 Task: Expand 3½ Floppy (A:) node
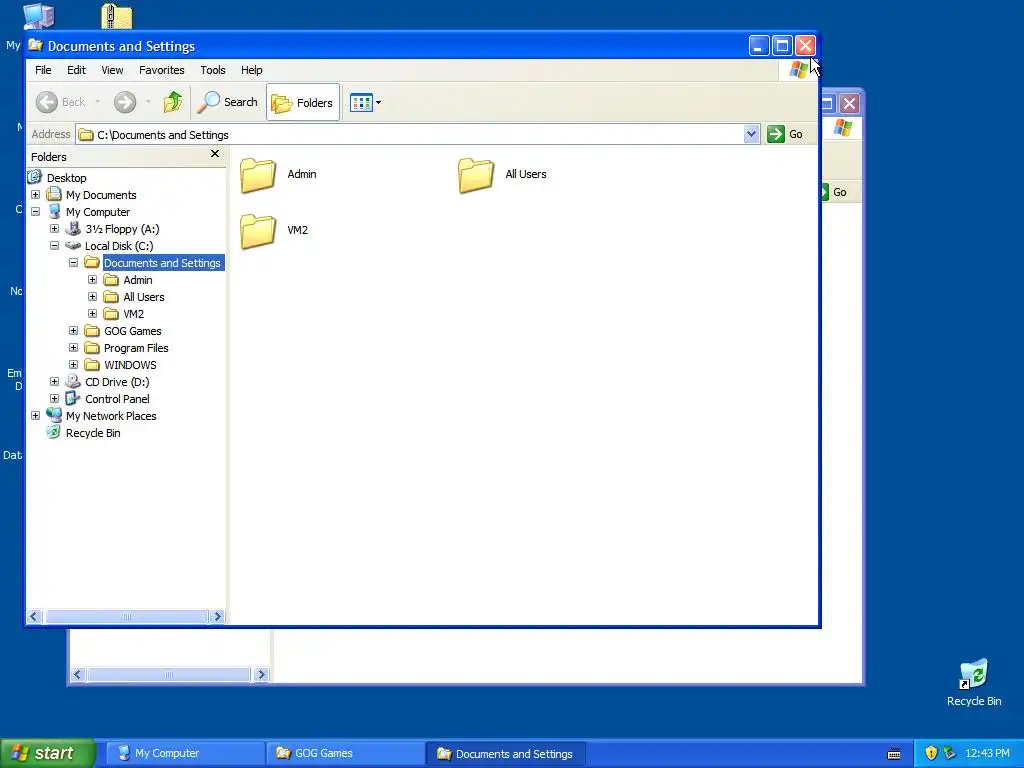coord(54,229)
